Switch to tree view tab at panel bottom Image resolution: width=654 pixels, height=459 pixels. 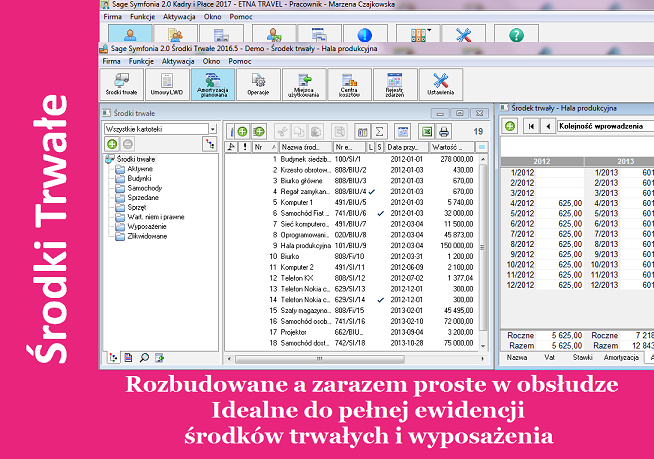pos(113,358)
